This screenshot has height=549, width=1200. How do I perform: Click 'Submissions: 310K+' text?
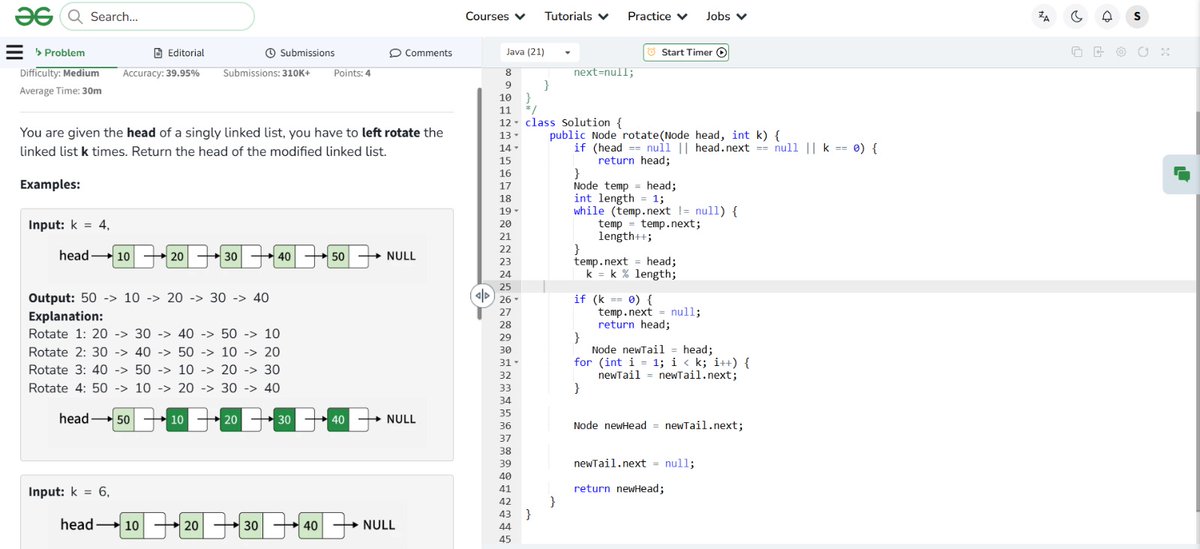266,73
